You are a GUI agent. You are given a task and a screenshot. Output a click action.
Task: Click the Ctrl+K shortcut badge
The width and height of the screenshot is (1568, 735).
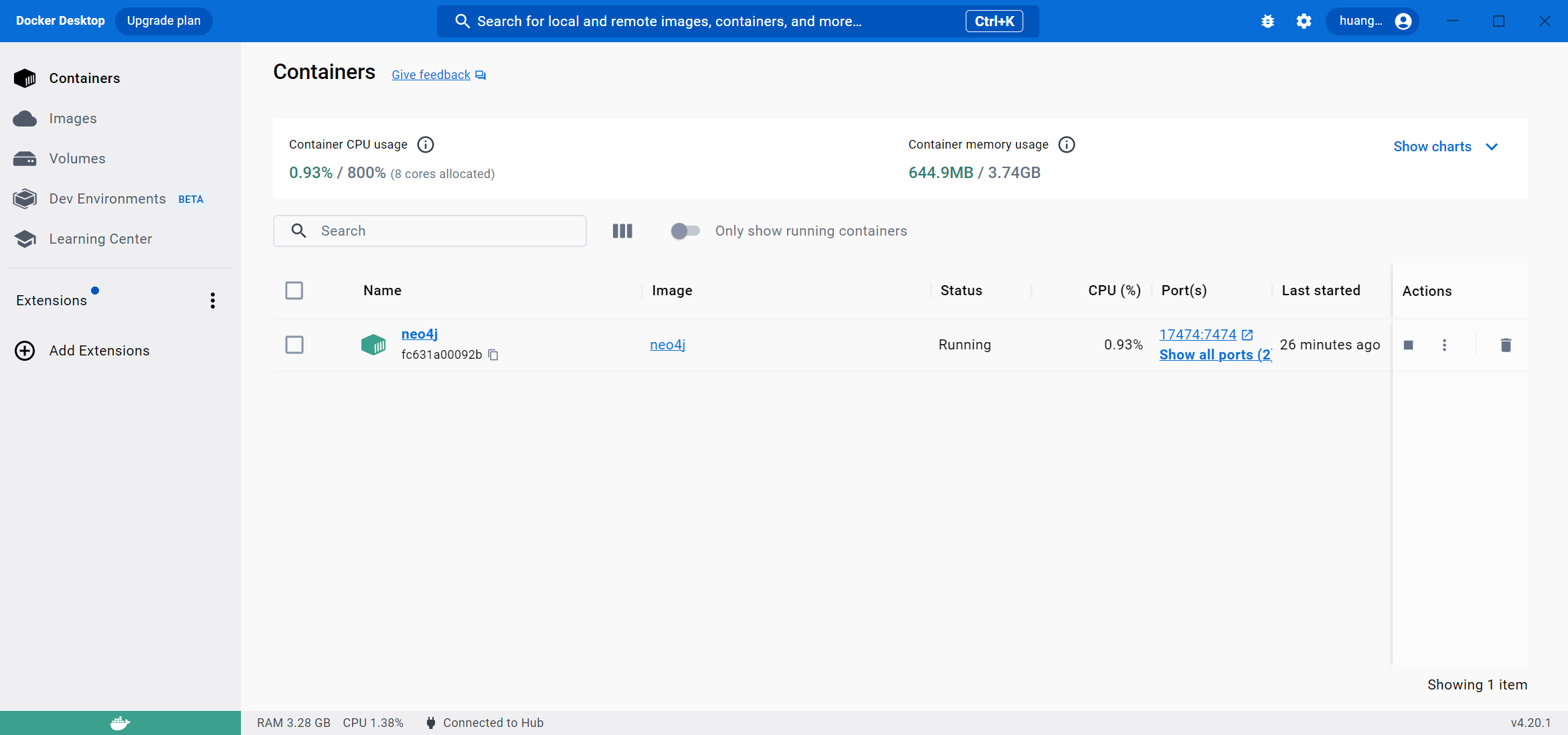click(x=994, y=21)
